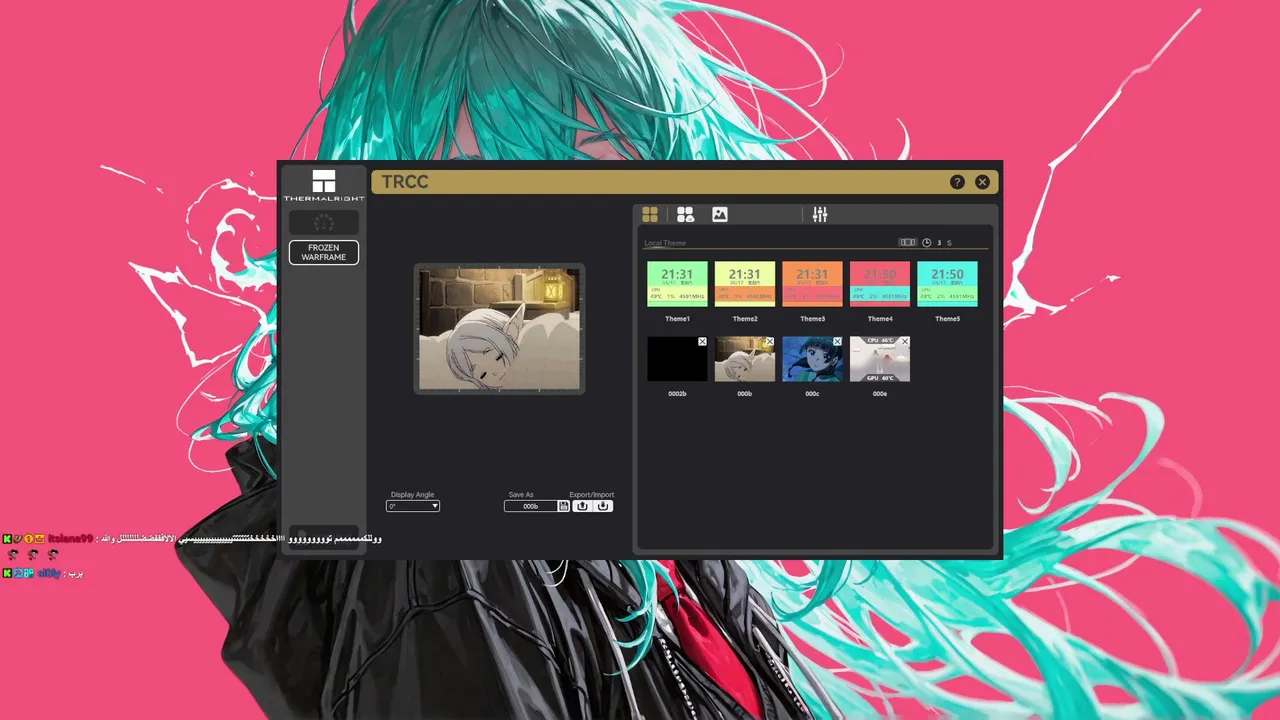The image size is (1280, 720).
Task: Click the TRCC title text
Action: (405, 182)
